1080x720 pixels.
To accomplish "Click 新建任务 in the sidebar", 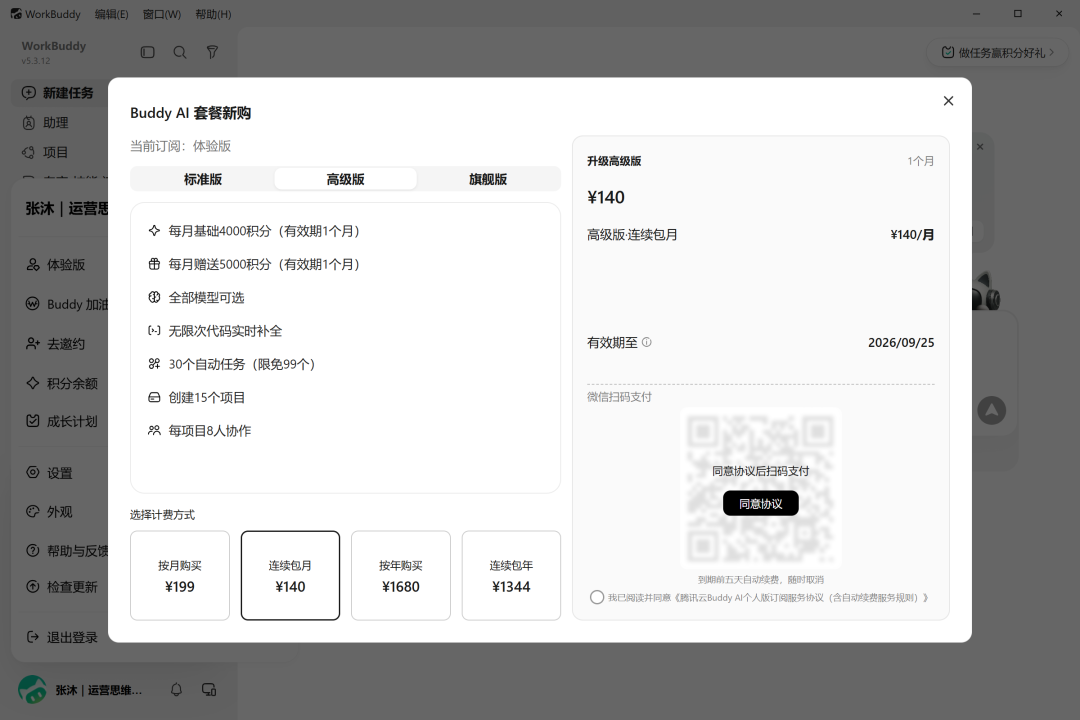I will [x=59, y=93].
